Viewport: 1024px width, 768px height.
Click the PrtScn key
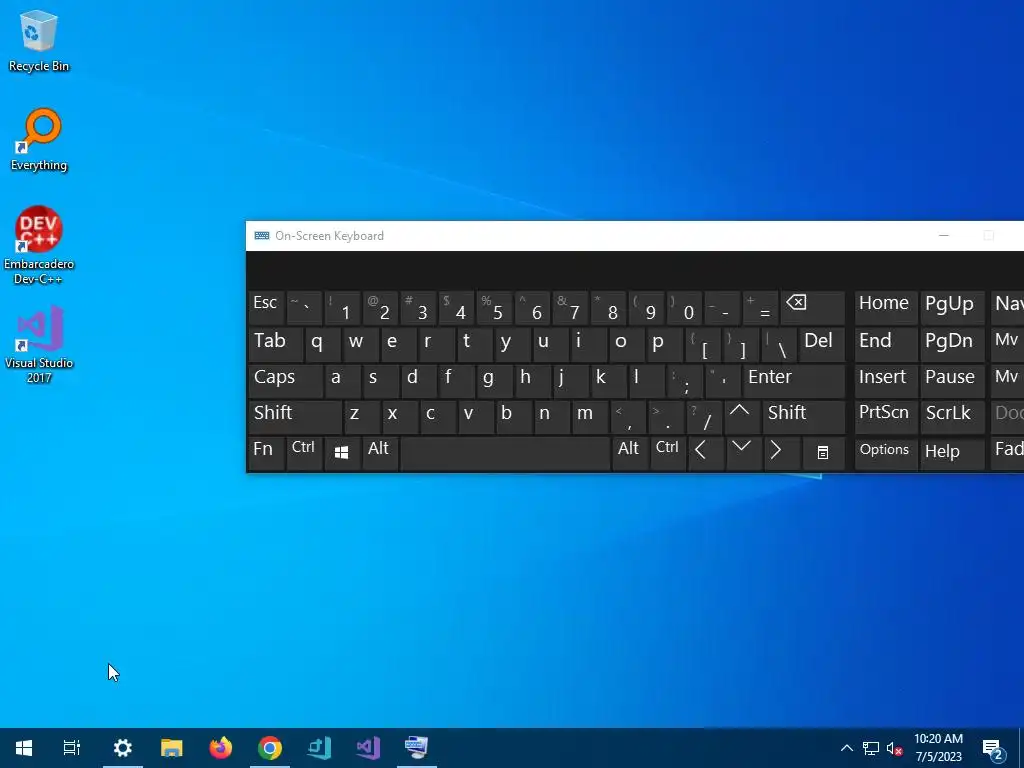tap(886, 416)
